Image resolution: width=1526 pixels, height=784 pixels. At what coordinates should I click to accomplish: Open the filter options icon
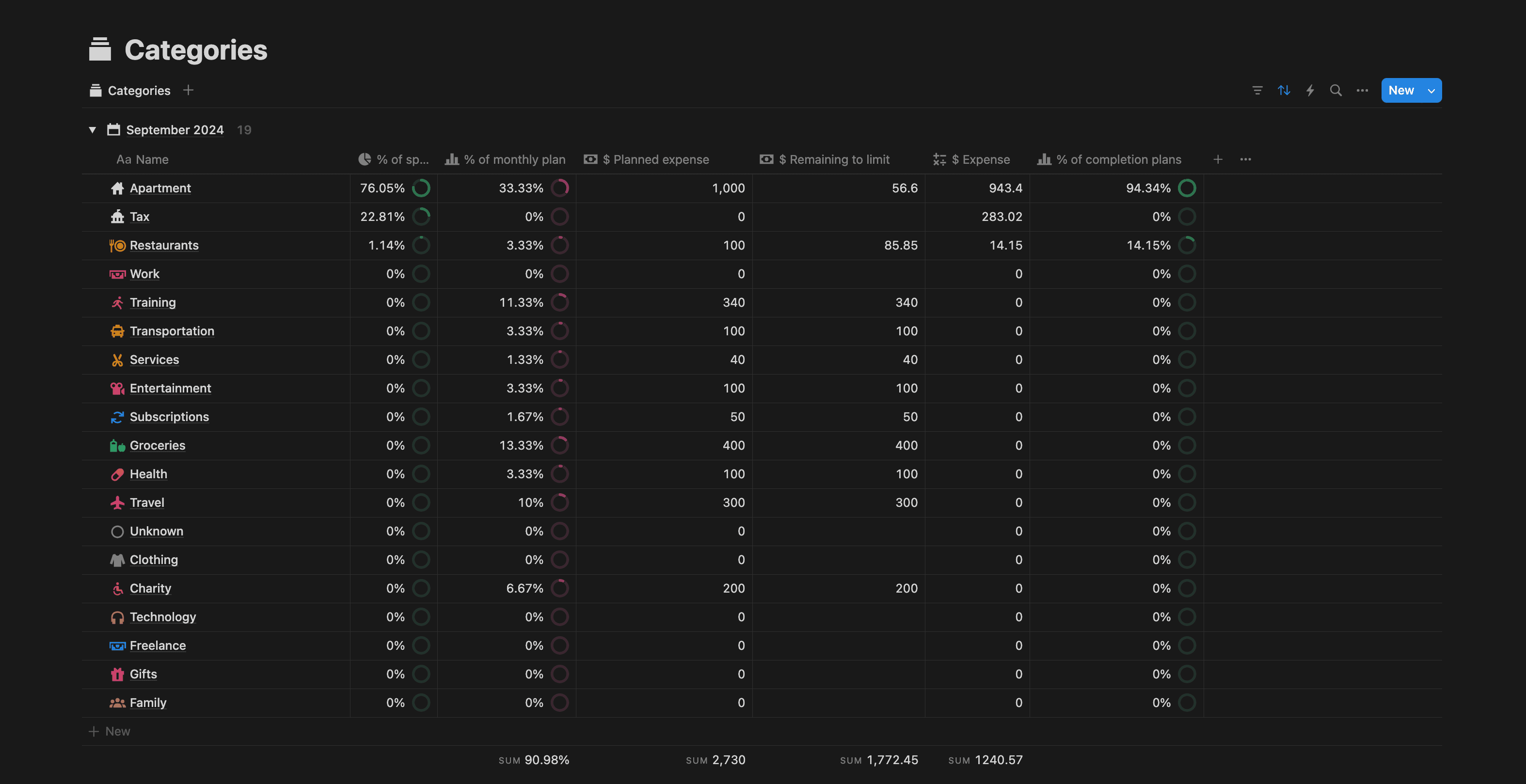pyautogui.click(x=1257, y=90)
